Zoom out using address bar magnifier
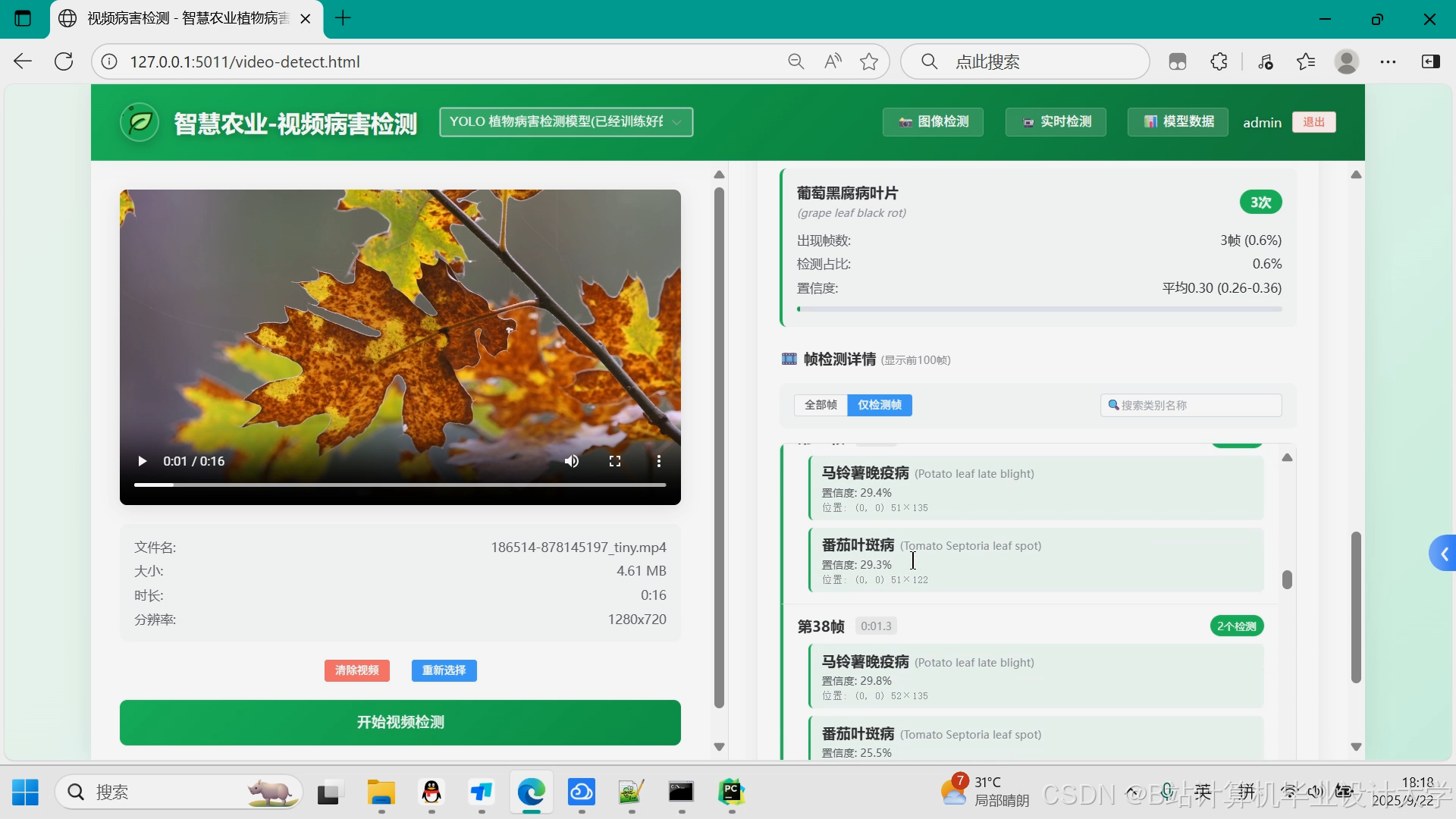Viewport: 1456px width, 819px height. 795,62
